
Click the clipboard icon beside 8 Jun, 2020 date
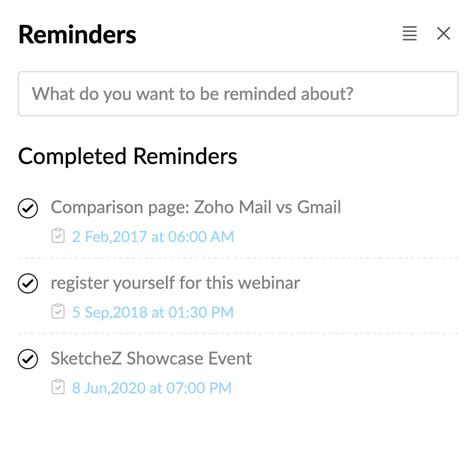[x=58, y=387]
